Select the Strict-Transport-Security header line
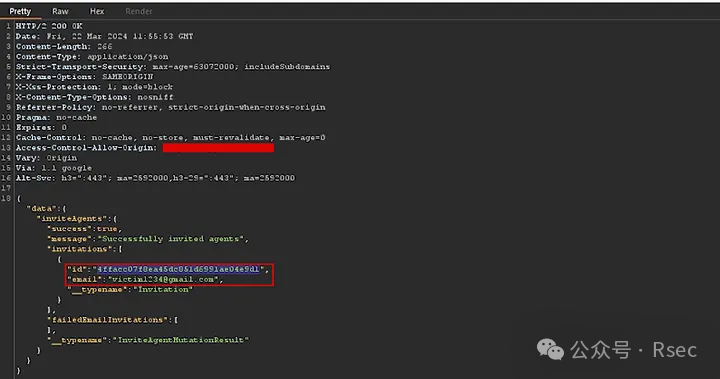 (173, 67)
